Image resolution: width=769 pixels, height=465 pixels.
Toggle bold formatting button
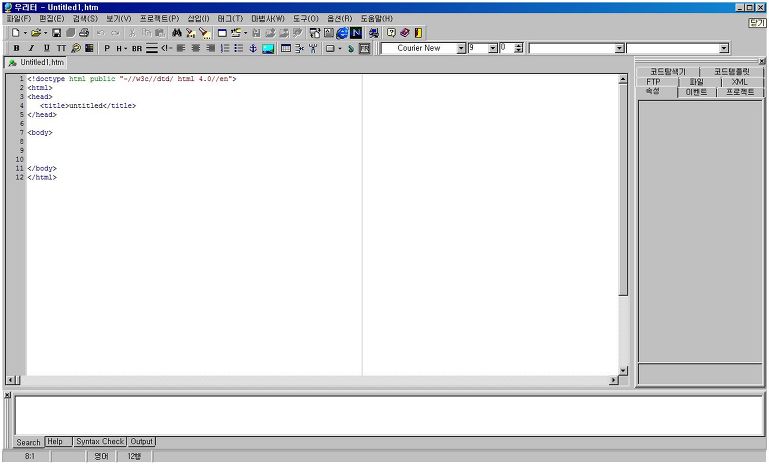(16, 48)
